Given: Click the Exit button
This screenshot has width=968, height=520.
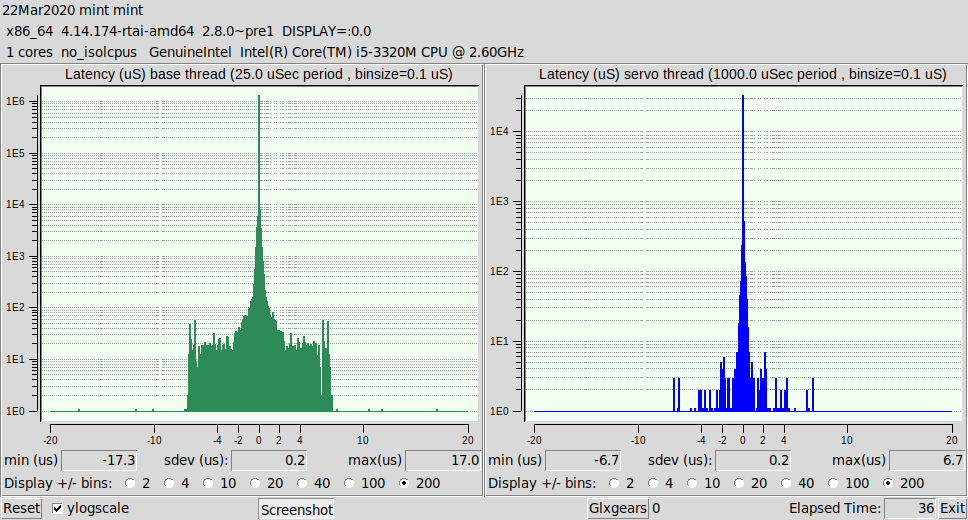Looking at the screenshot, I should coord(952,508).
